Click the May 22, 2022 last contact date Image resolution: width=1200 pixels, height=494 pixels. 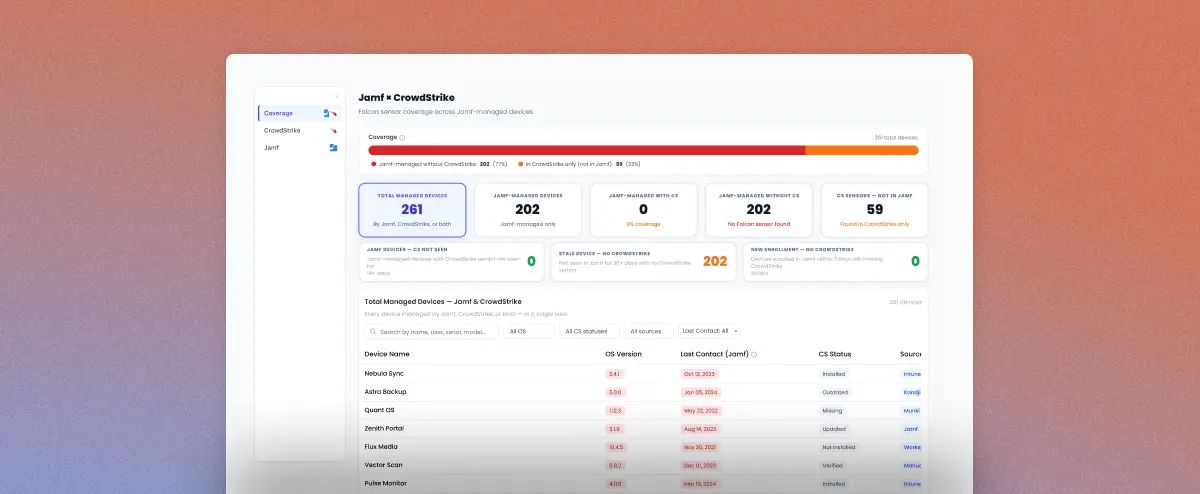(701, 410)
